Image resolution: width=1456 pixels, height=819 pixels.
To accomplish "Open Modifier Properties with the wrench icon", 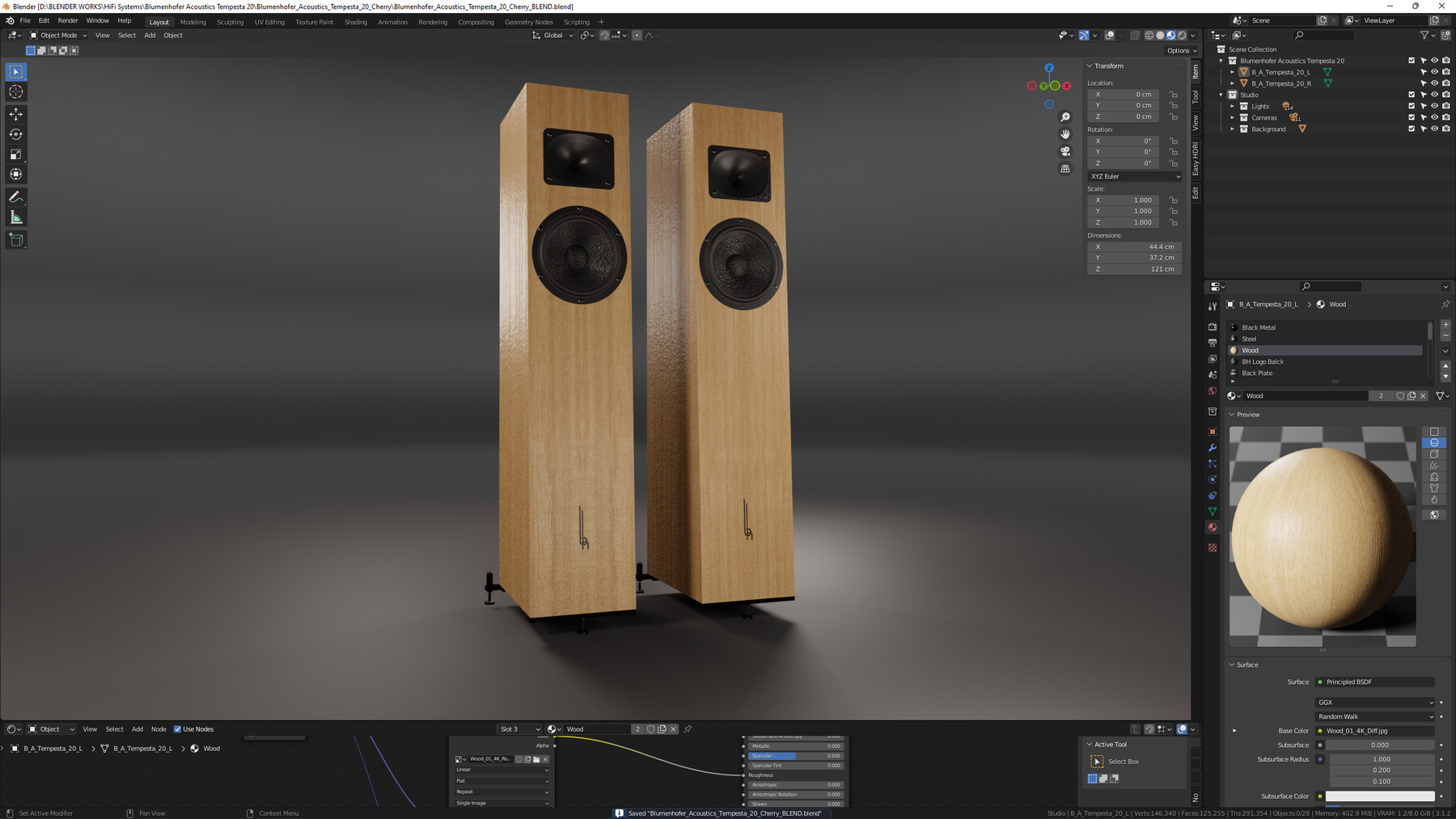I will [x=1213, y=447].
